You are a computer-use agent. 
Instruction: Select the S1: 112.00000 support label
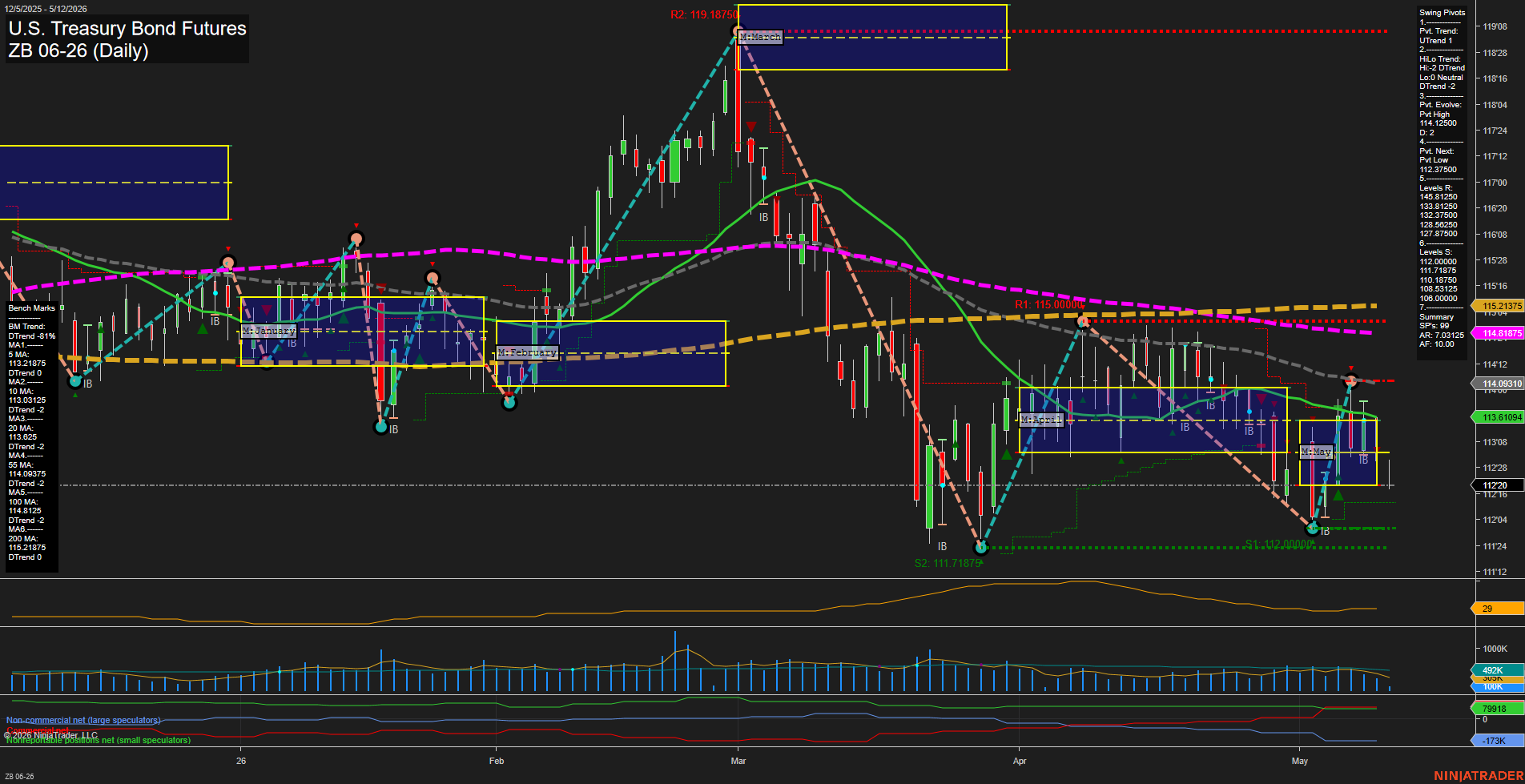[1279, 544]
